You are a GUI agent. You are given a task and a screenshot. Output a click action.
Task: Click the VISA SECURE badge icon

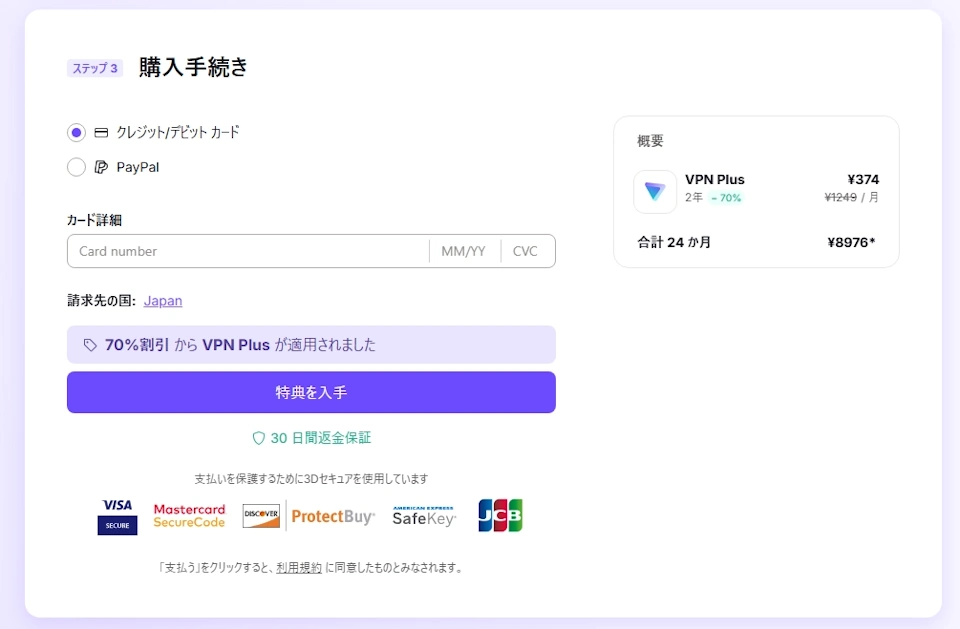[117, 515]
